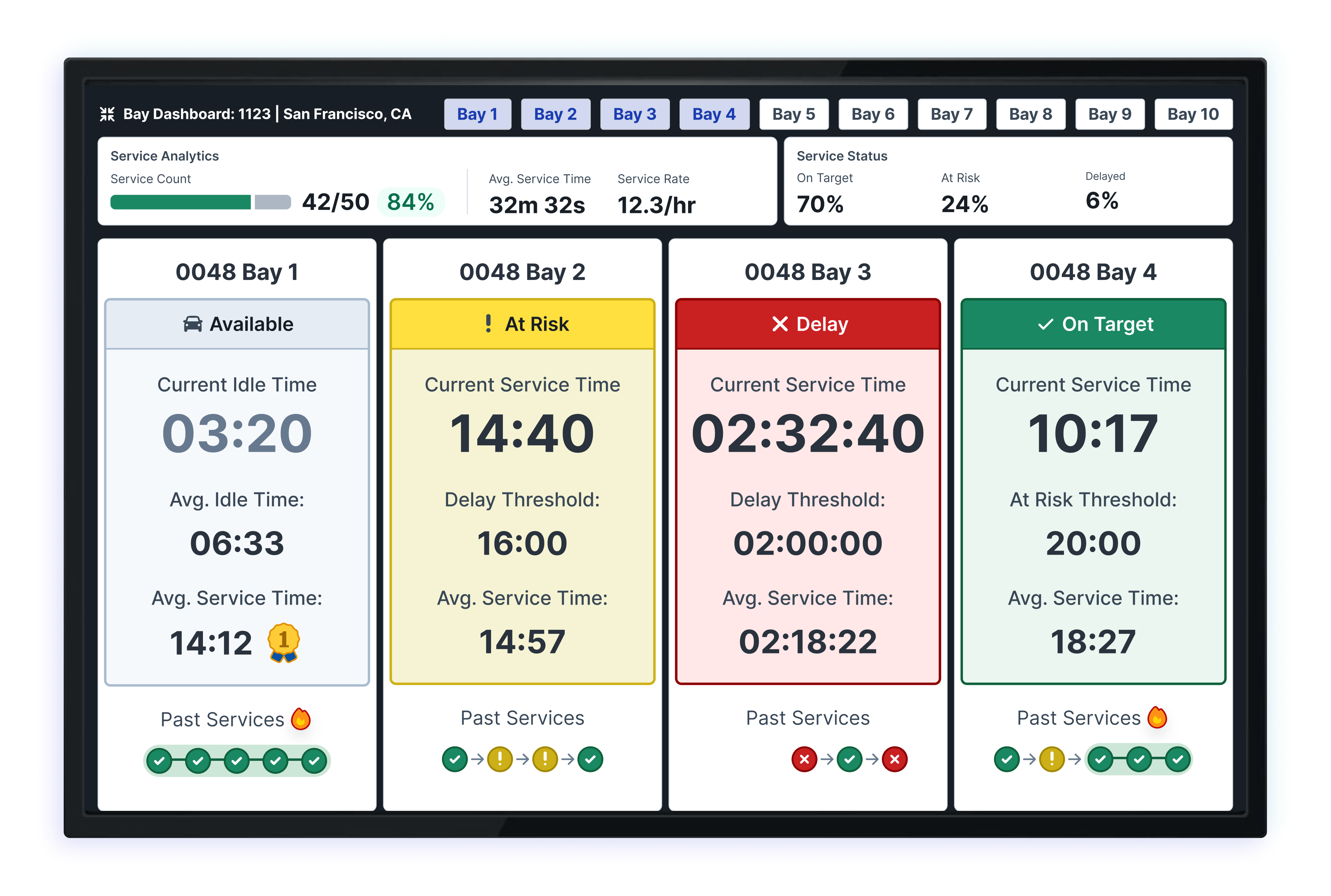Screen dimensions: 1331x896
Task: Select the Bay 10 tab
Action: pyautogui.click(x=1193, y=114)
